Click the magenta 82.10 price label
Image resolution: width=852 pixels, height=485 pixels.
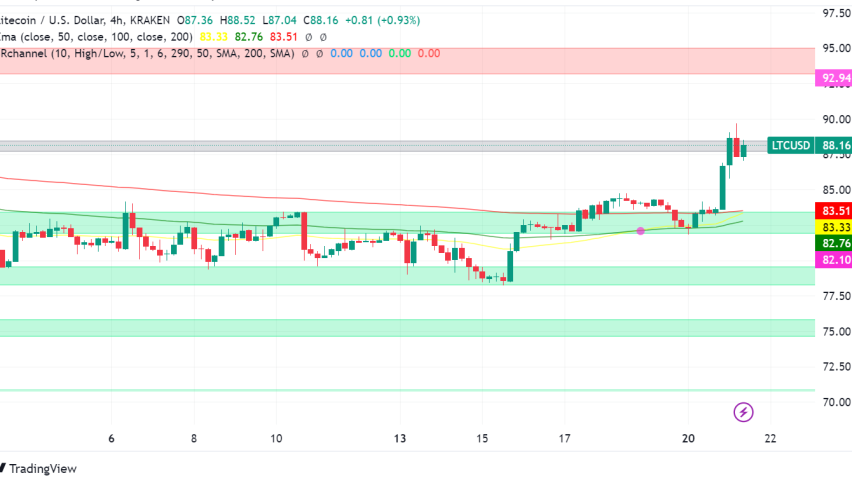834,260
